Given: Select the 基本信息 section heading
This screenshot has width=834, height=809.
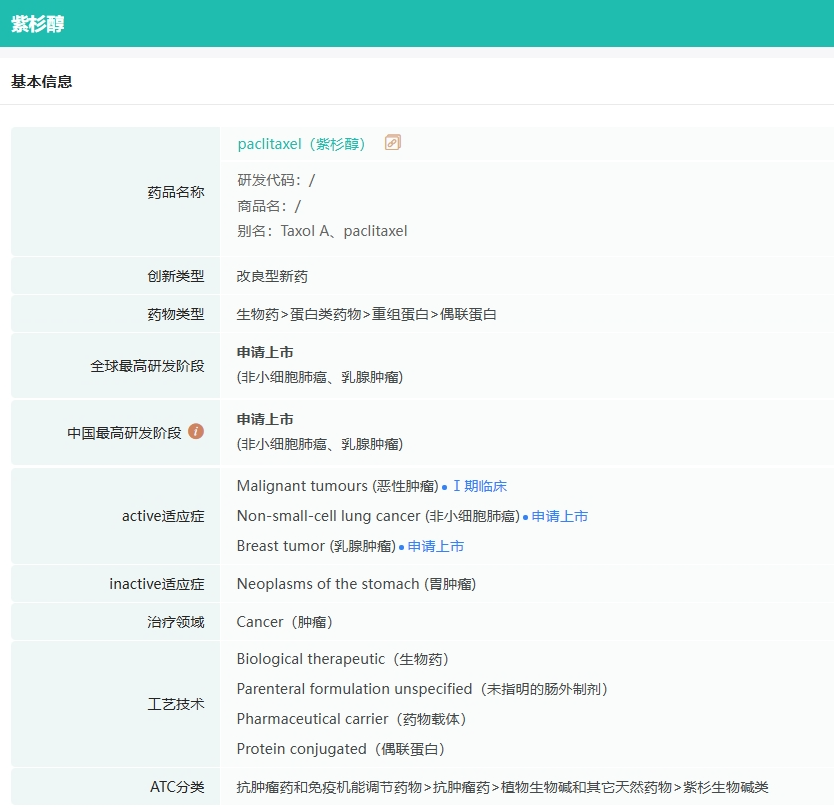Looking at the screenshot, I should [x=41, y=82].
